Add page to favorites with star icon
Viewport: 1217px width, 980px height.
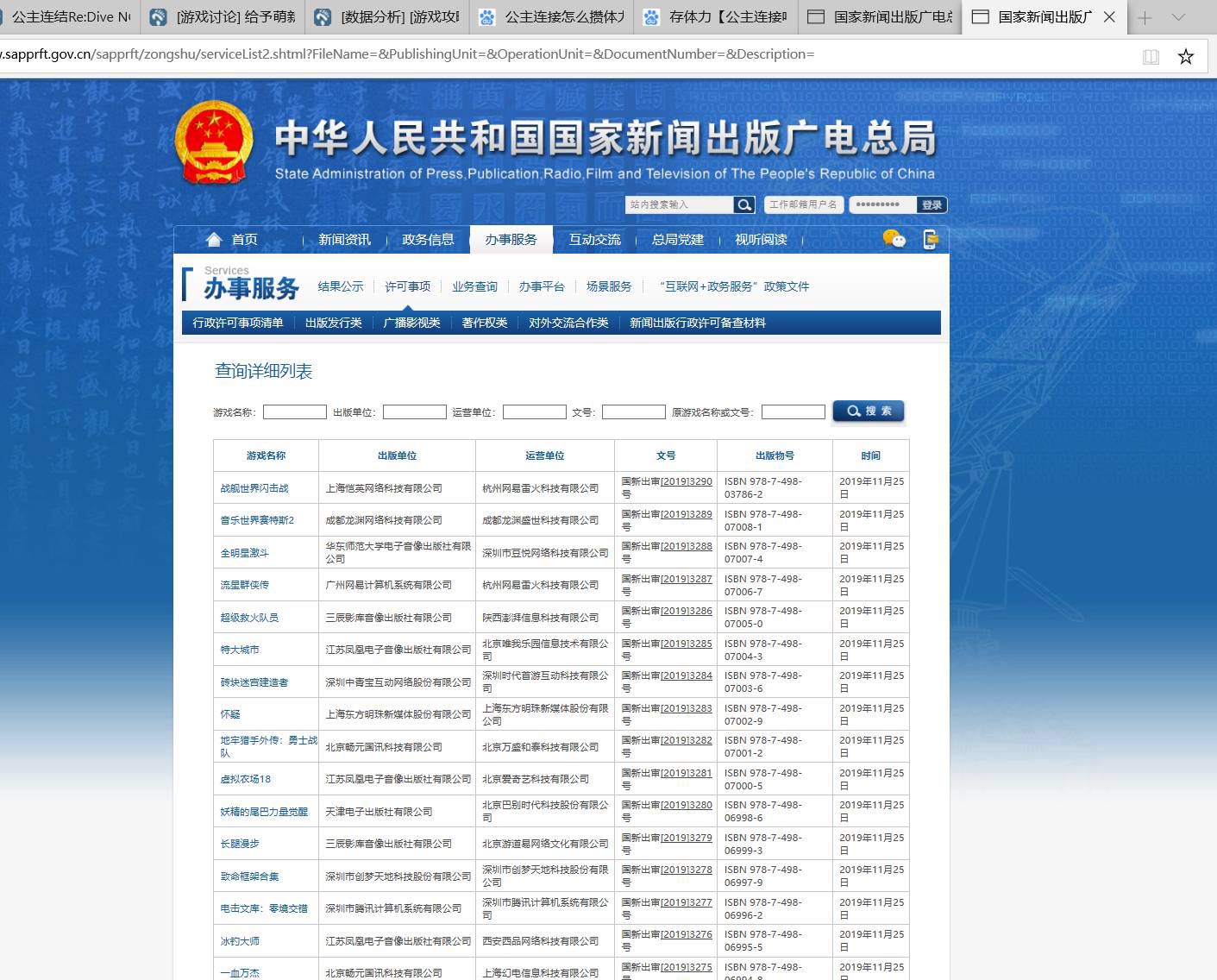[x=1186, y=57]
